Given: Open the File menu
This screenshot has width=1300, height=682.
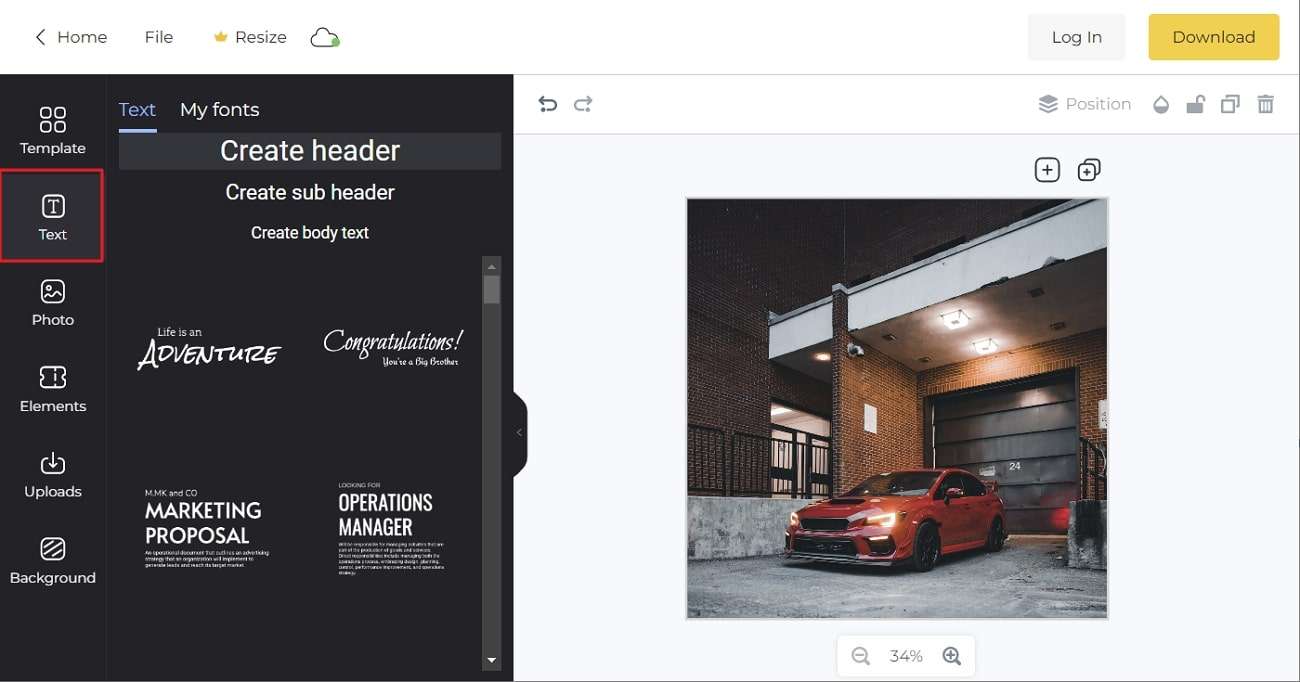Looking at the screenshot, I should click(158, 37).
